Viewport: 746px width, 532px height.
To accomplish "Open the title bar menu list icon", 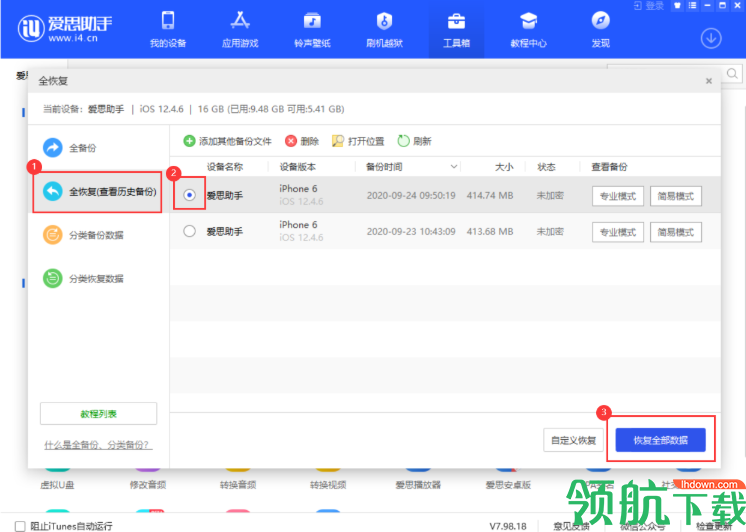I will coord(692,6).
